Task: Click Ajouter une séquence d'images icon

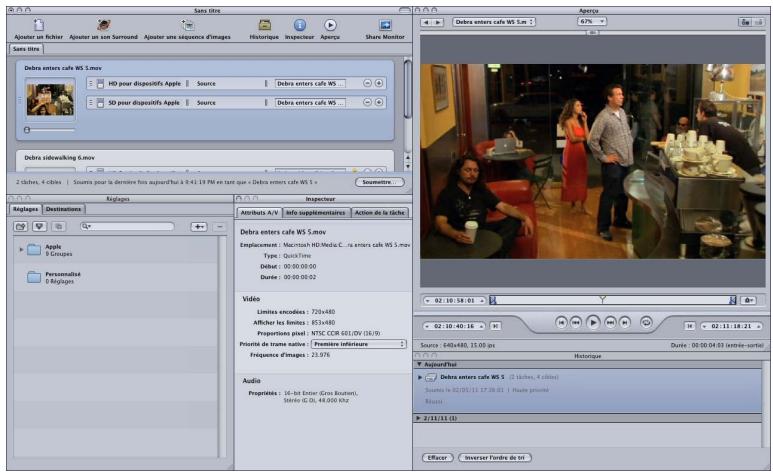Action: coord(187,24)
